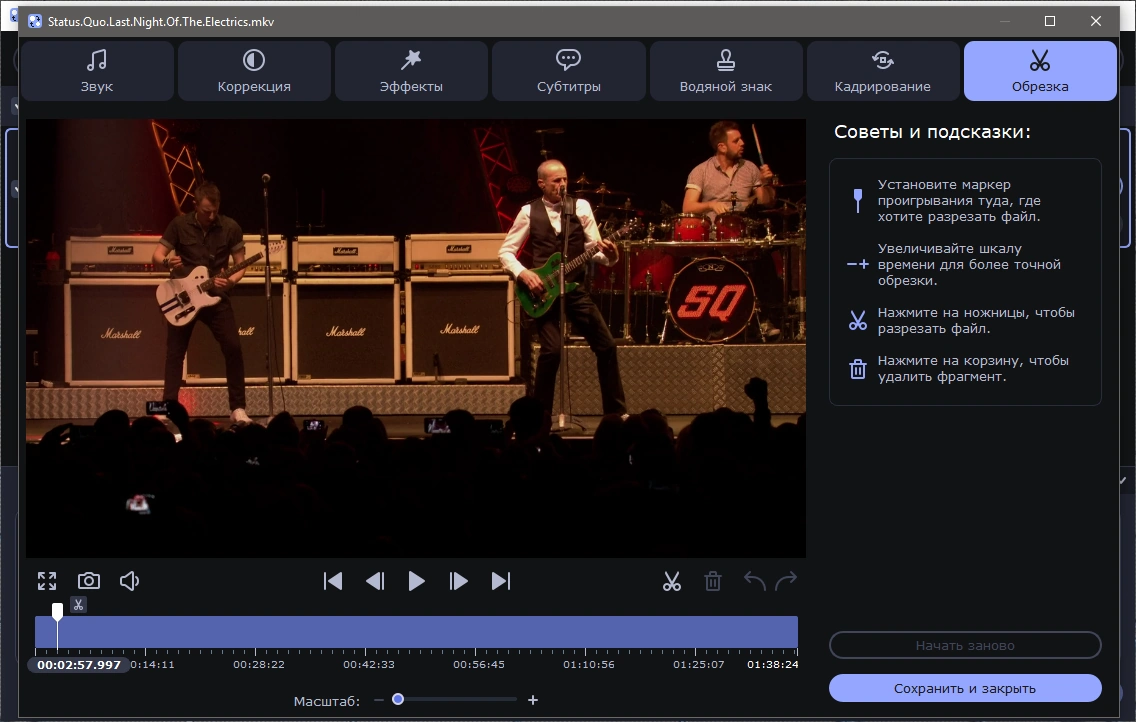The height and width of the screenshot is (722, 1136).
Task: Click the Советы и подсказки heading
Action: click(932, 132)
